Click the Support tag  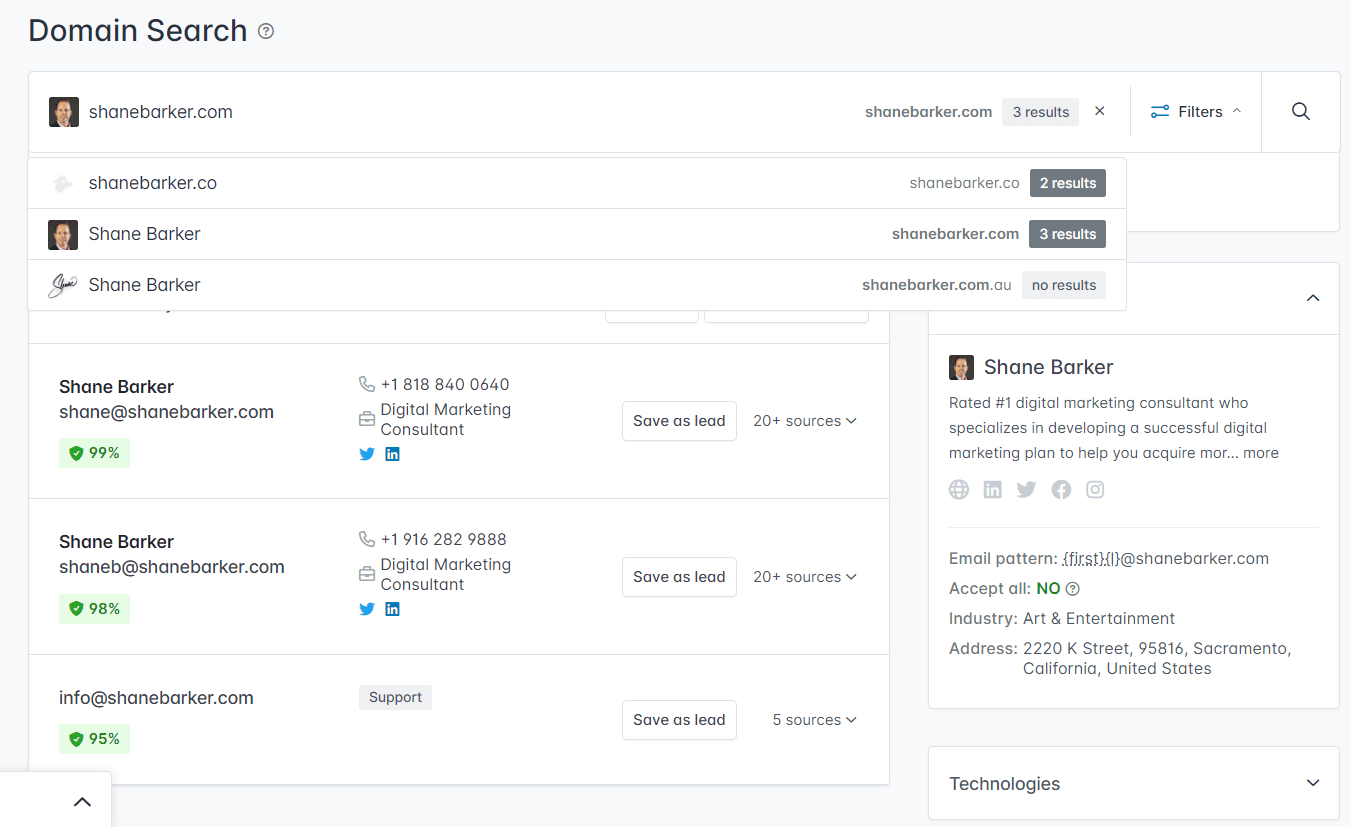coord(395,697)
